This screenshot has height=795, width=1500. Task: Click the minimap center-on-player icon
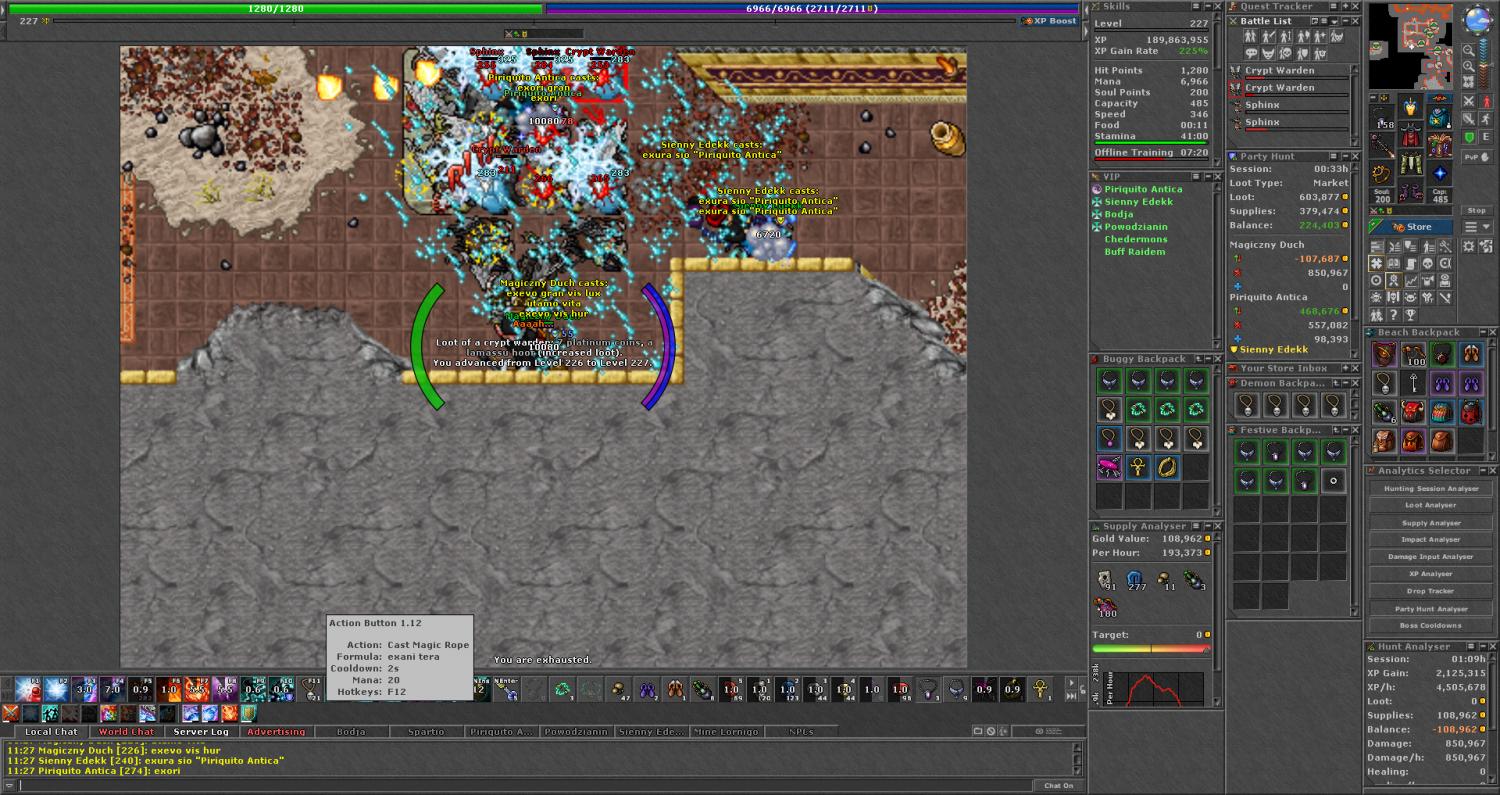[1469, 81]
